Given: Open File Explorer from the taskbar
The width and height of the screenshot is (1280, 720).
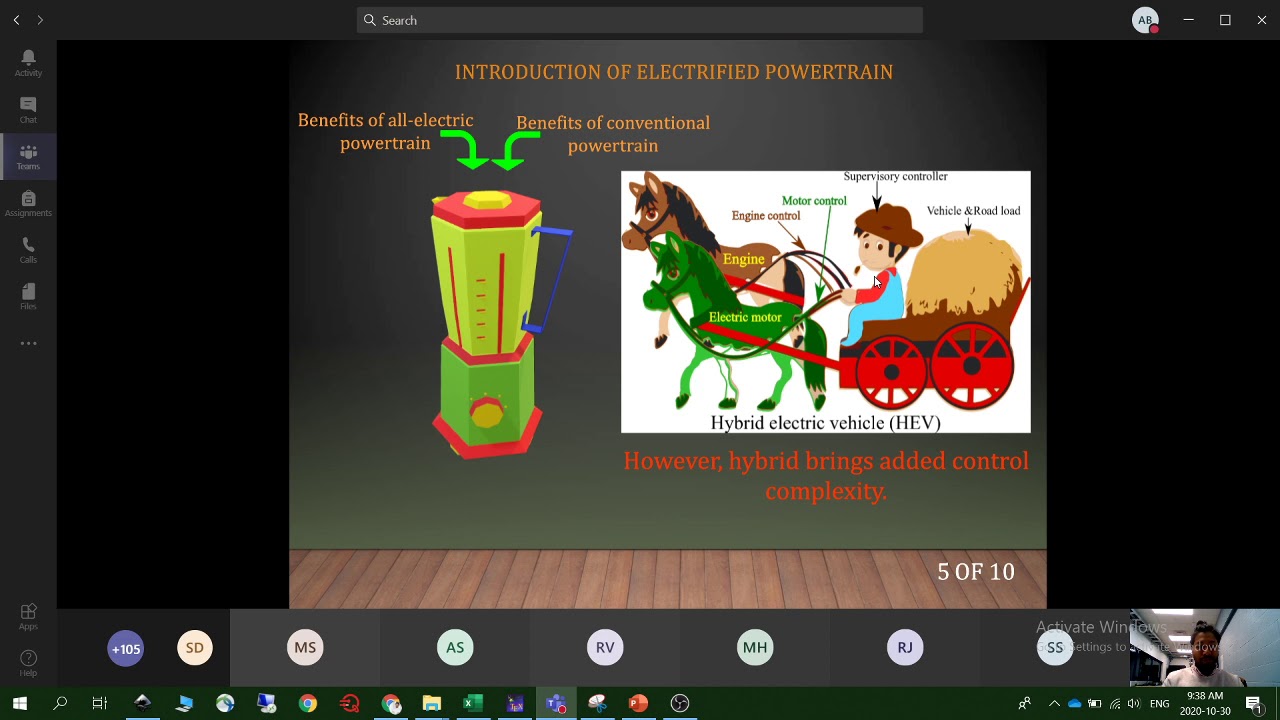Looking at the screenshot, I should point(432,704).
